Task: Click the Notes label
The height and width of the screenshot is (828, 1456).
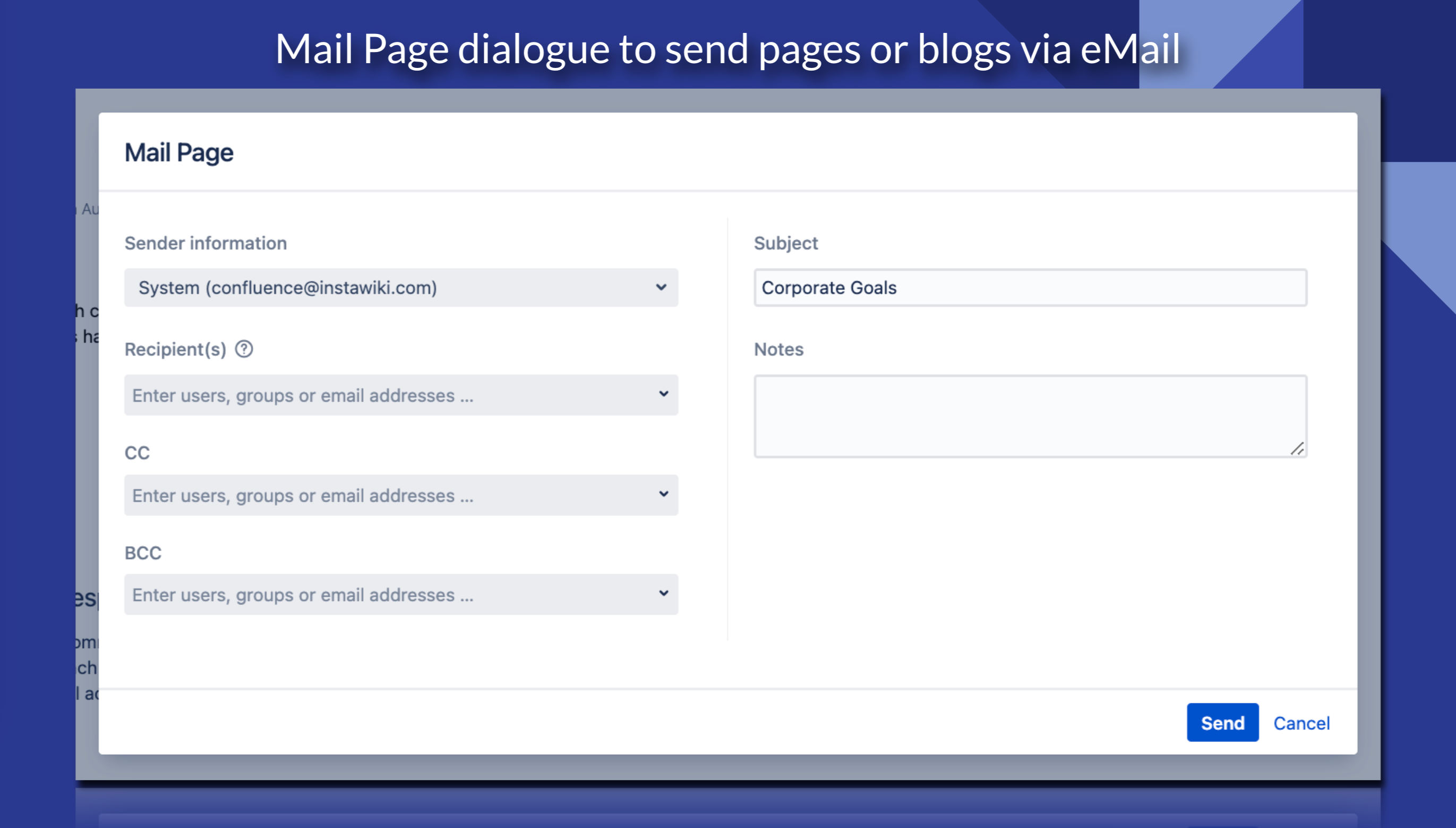Action: click(778, 349)
